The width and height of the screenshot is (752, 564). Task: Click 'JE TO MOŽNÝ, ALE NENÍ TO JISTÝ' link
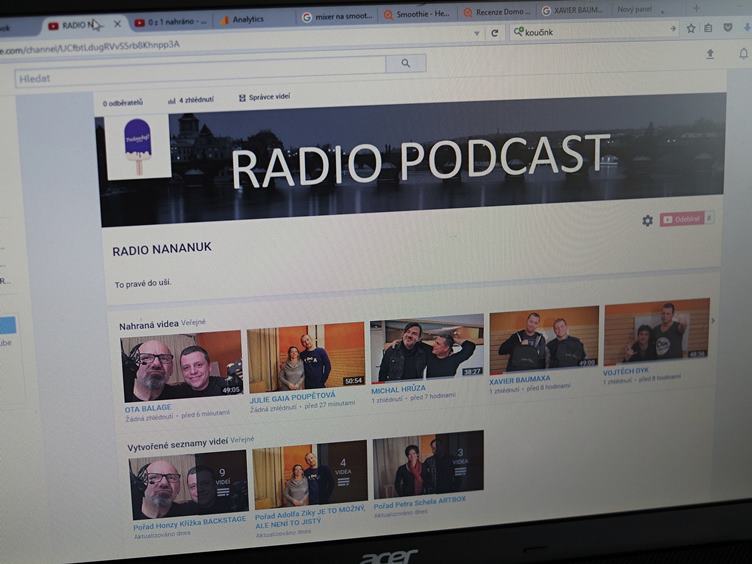click(x=310, y=517)
